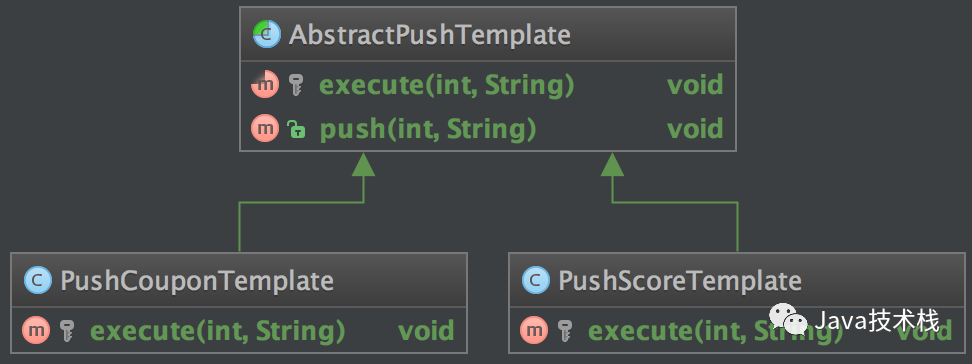The width and height of the screenshot is (972, 364).
Task: Select the push(int, String) method row
Action: tap(488, 129)
